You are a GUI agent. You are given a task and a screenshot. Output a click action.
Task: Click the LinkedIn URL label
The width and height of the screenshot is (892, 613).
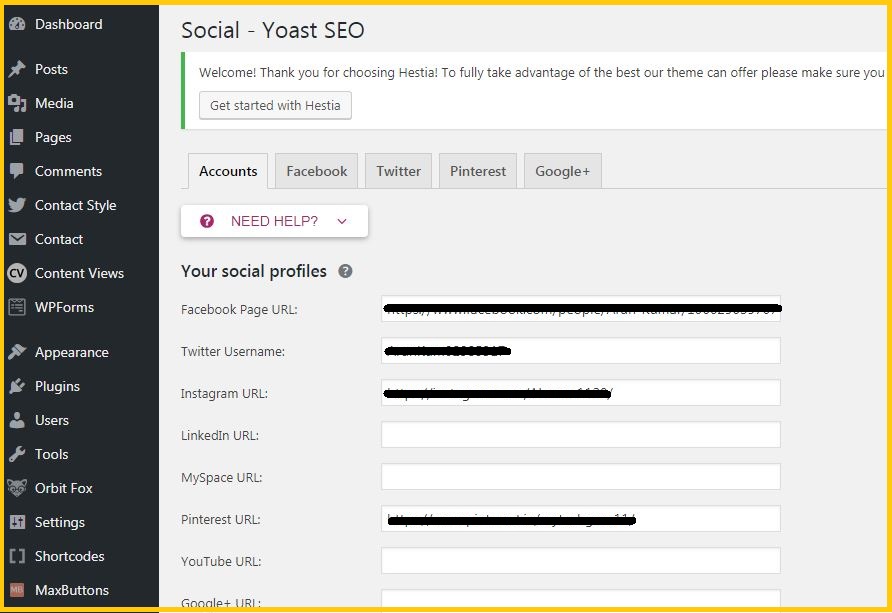click(220, 436)
